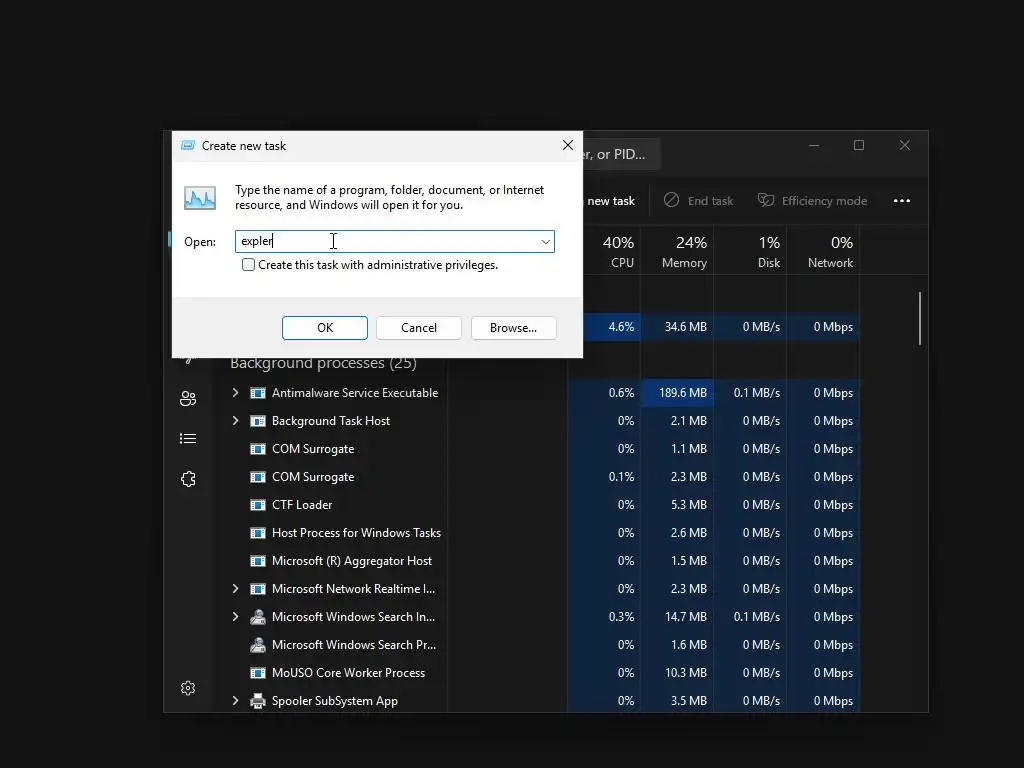Click OK in the Create new task dialog

click(x=325, y=328)
